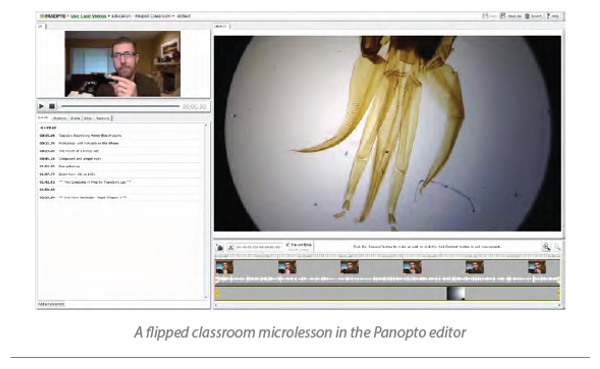Viewport: 600px width, 369px height.
Task: Click the first presenter thumbnail in the timeline
Action: pyautogui.click(x=225, y=267)
